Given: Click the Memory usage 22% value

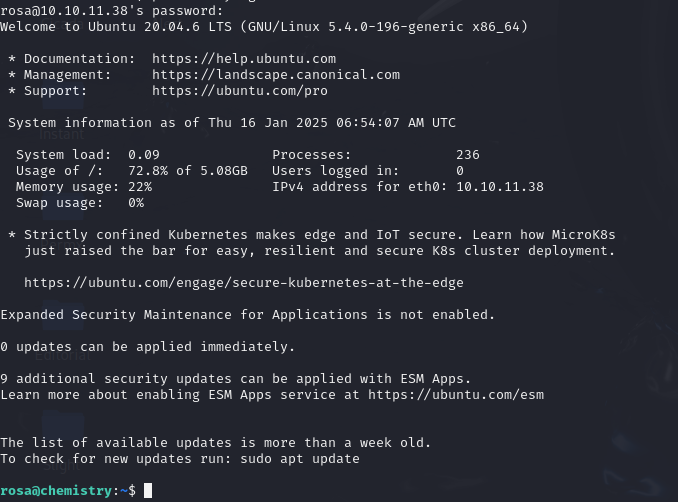Looking at the screenshot, I should 140,187.
